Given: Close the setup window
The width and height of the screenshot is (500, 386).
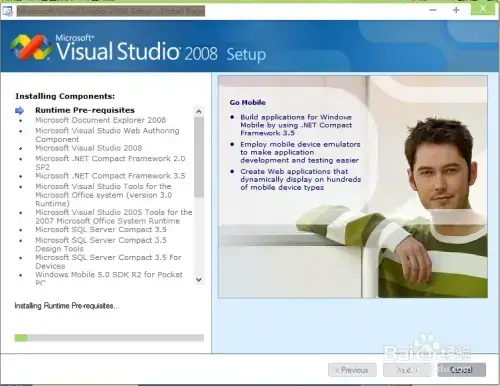Looking at the screenshot, I should 483,9.
